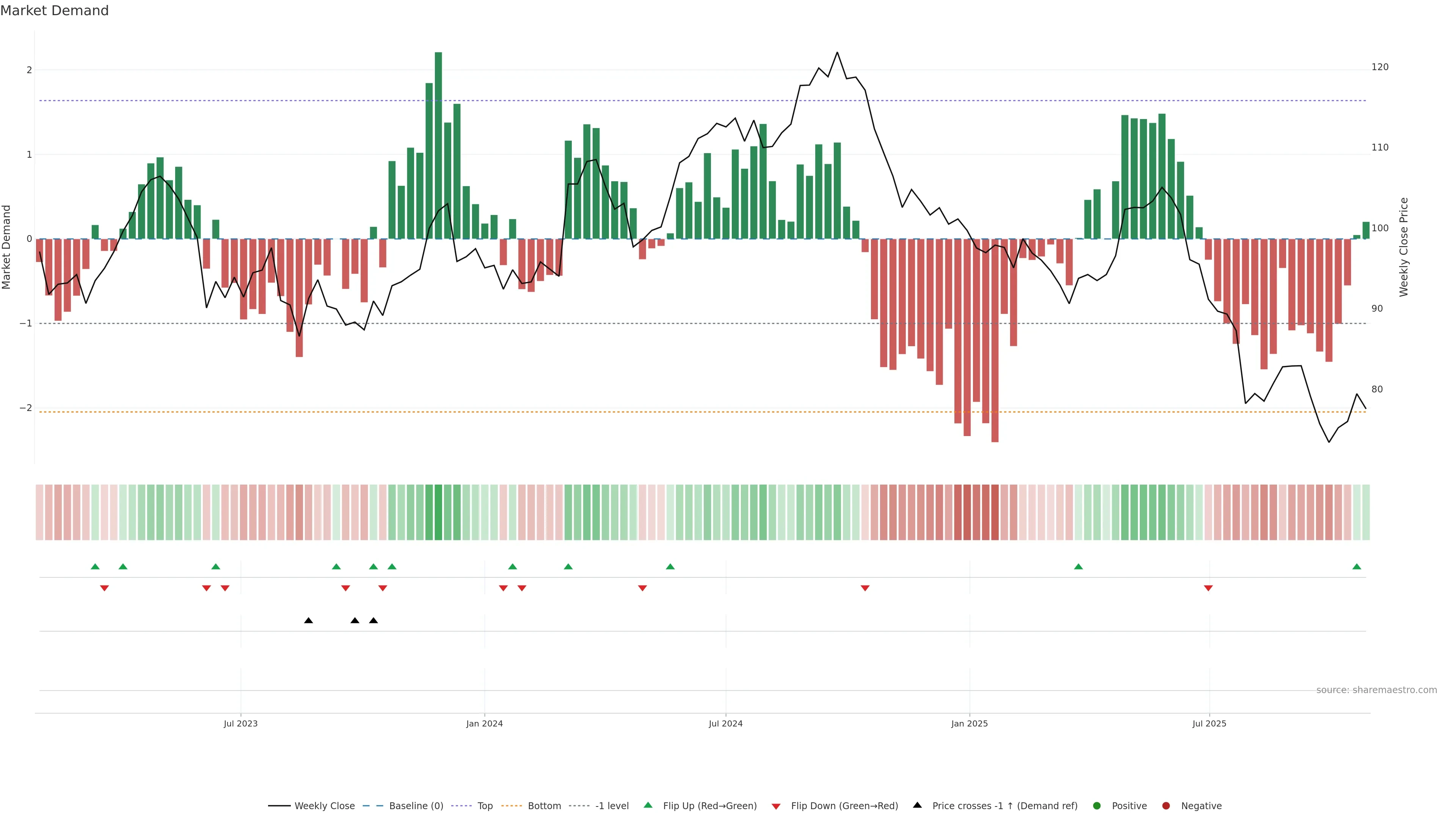The height and width of the screenshot is (819, 1456).
Task: Click the -1 level legend entry
Action: [612, 806]
